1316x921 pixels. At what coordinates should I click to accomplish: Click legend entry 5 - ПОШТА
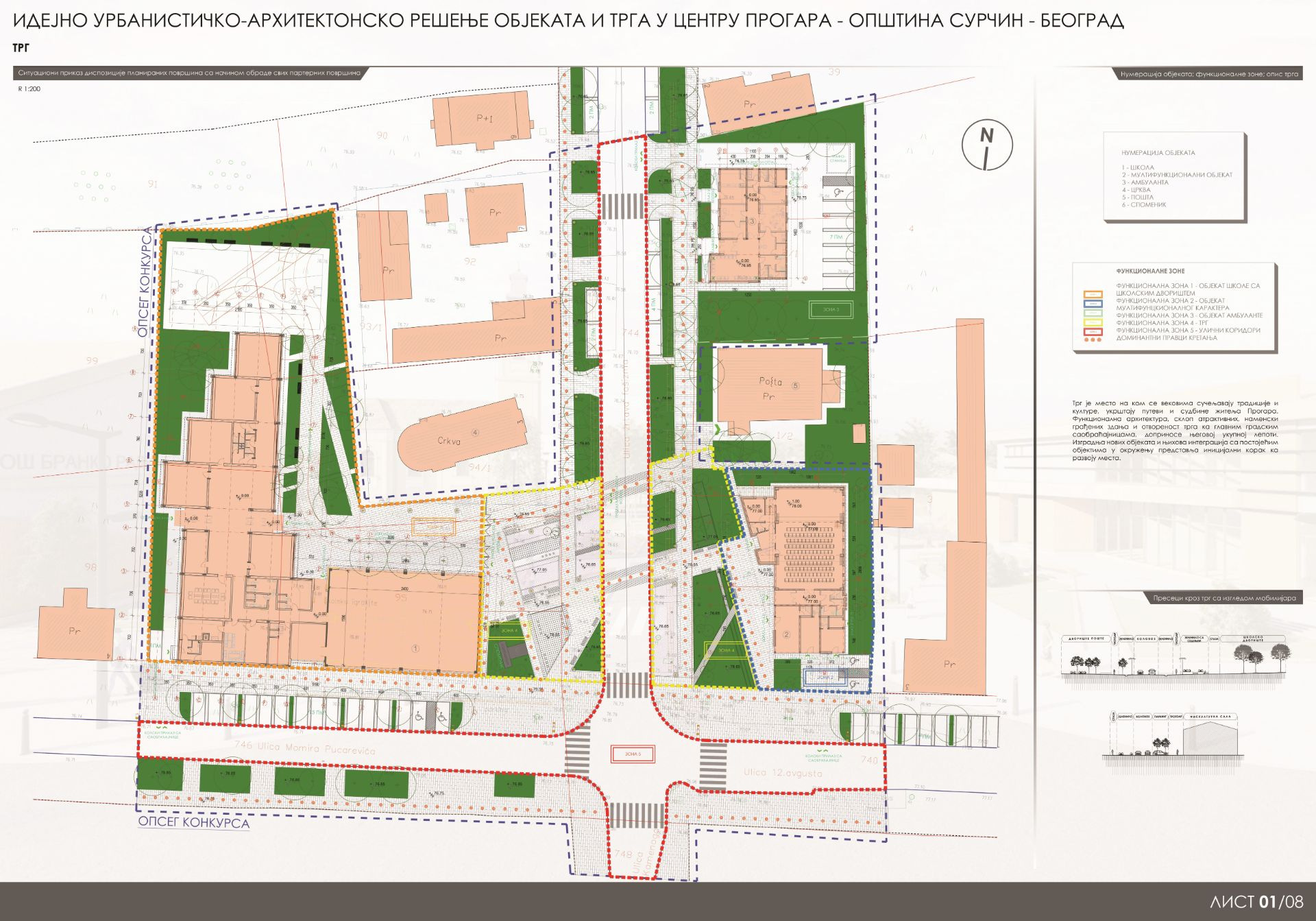tap(1138, 198)
